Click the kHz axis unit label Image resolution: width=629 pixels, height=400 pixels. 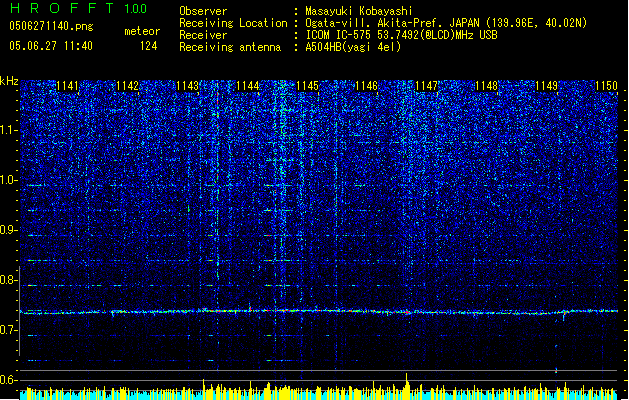[x=9, y=81]
